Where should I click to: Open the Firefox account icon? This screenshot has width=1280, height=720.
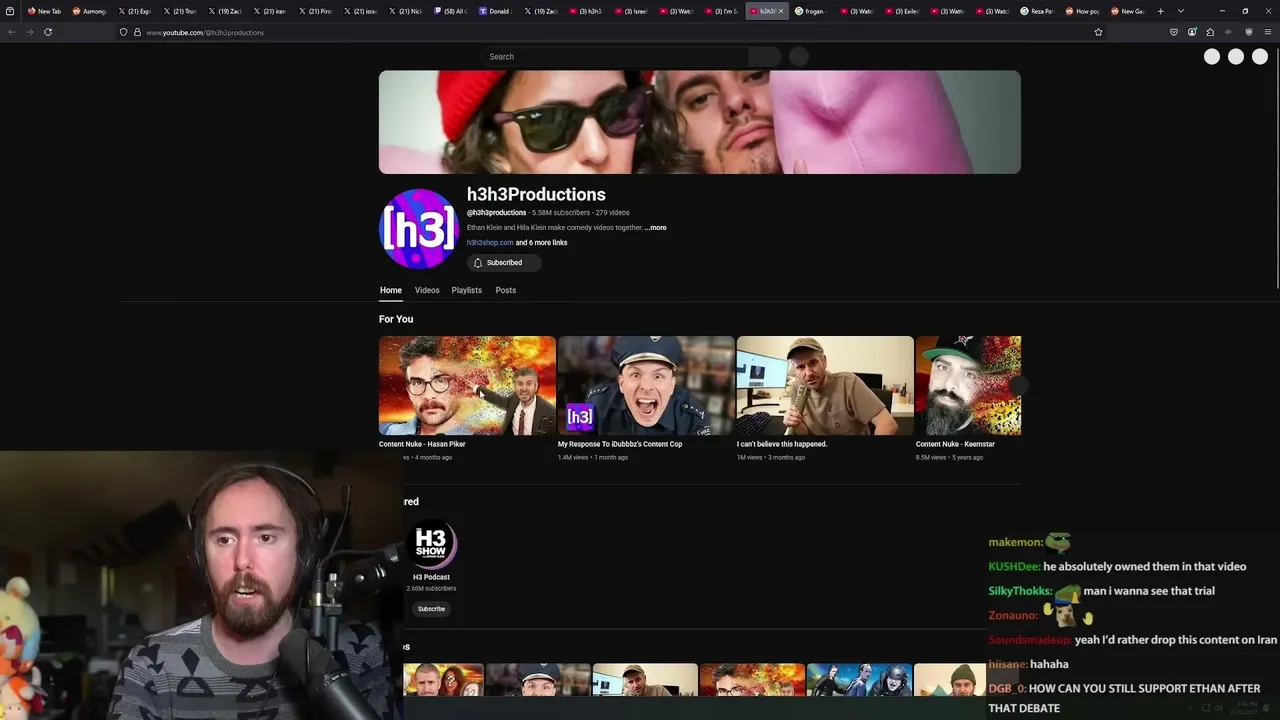coord(1192,32)
